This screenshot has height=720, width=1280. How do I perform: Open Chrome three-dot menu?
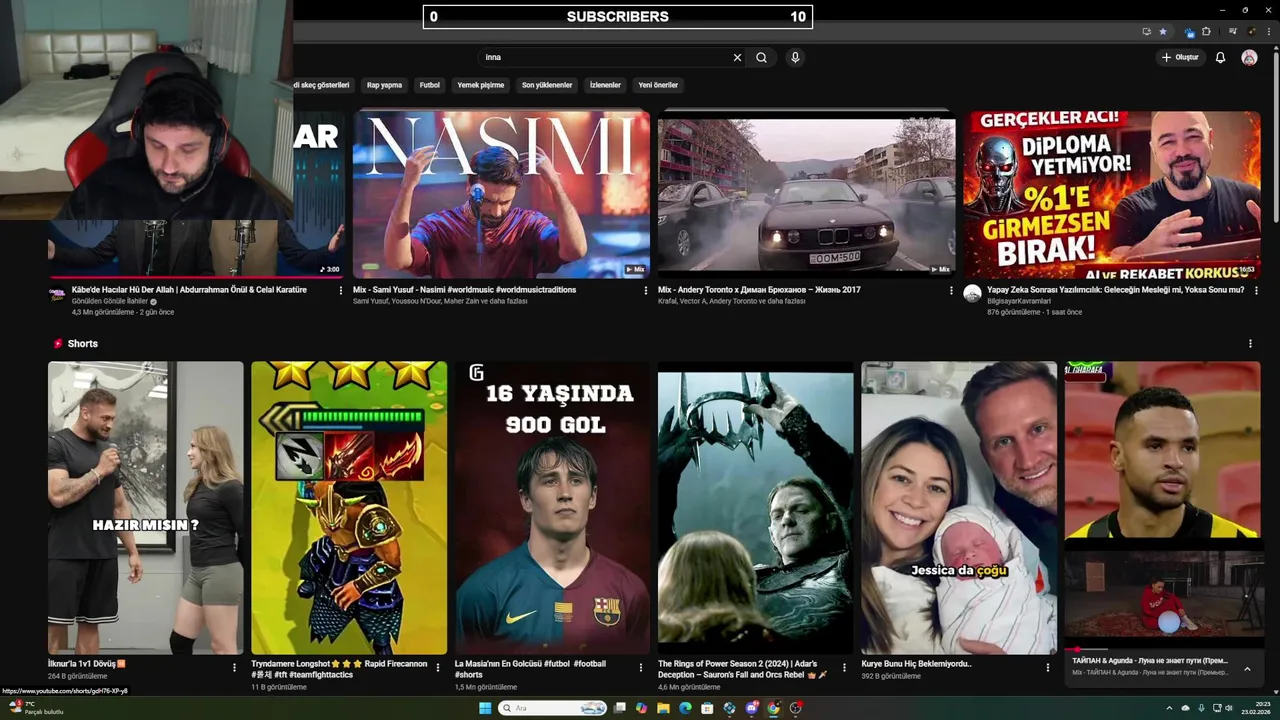(1267, 31)
